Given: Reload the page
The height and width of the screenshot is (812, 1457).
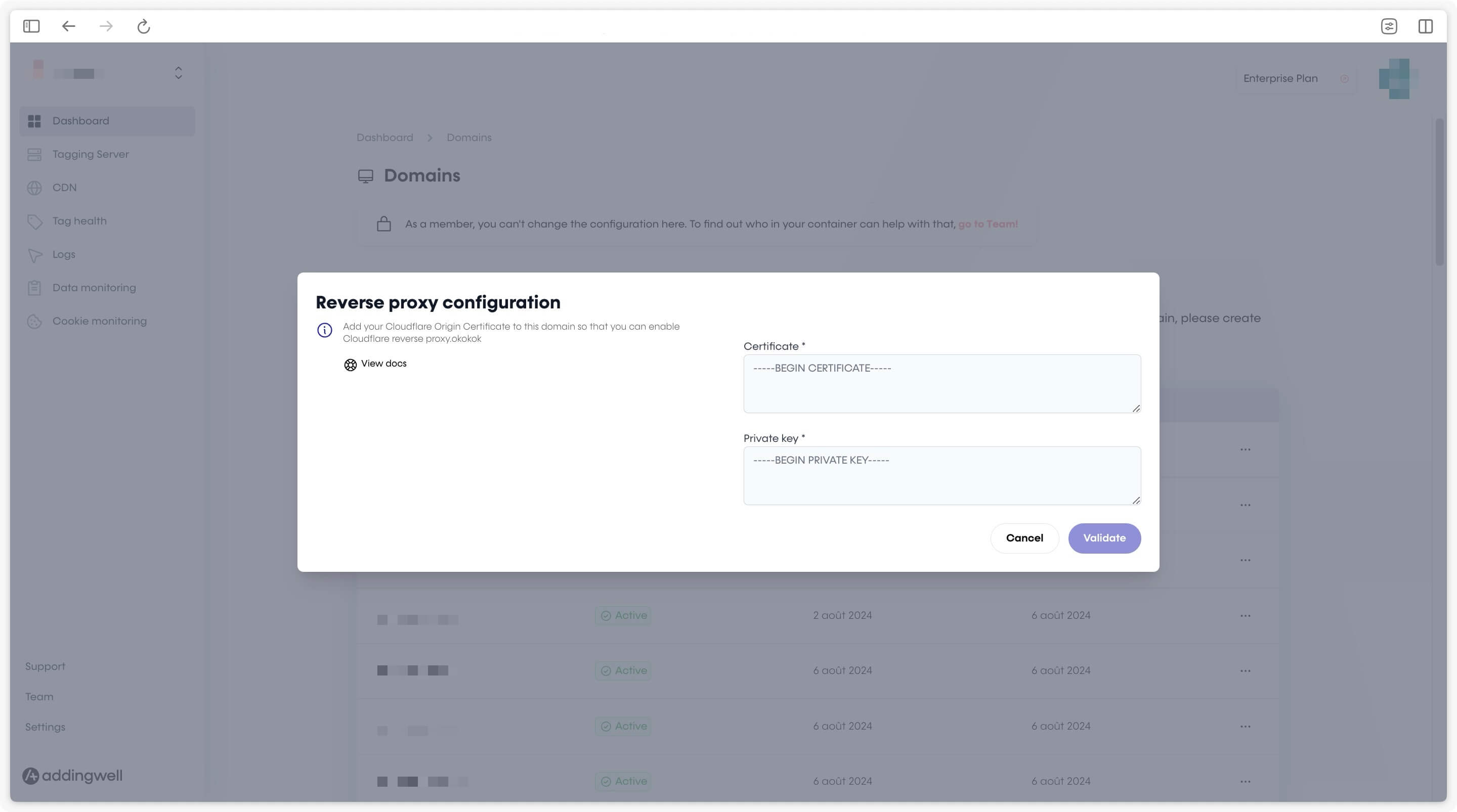Looking at the screenshot, I should [x=144, y=26].
